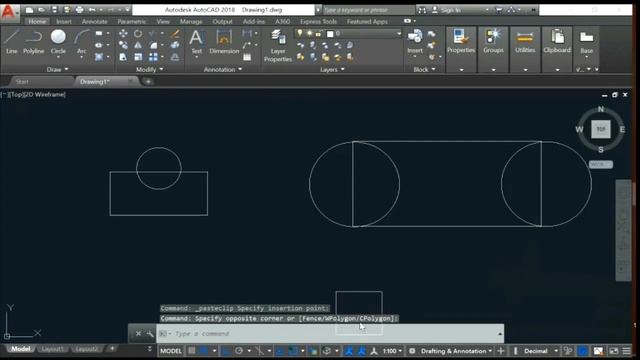Click the Type a command input field
The width and height of the screenshot is (640, 360).
[331, 333]
